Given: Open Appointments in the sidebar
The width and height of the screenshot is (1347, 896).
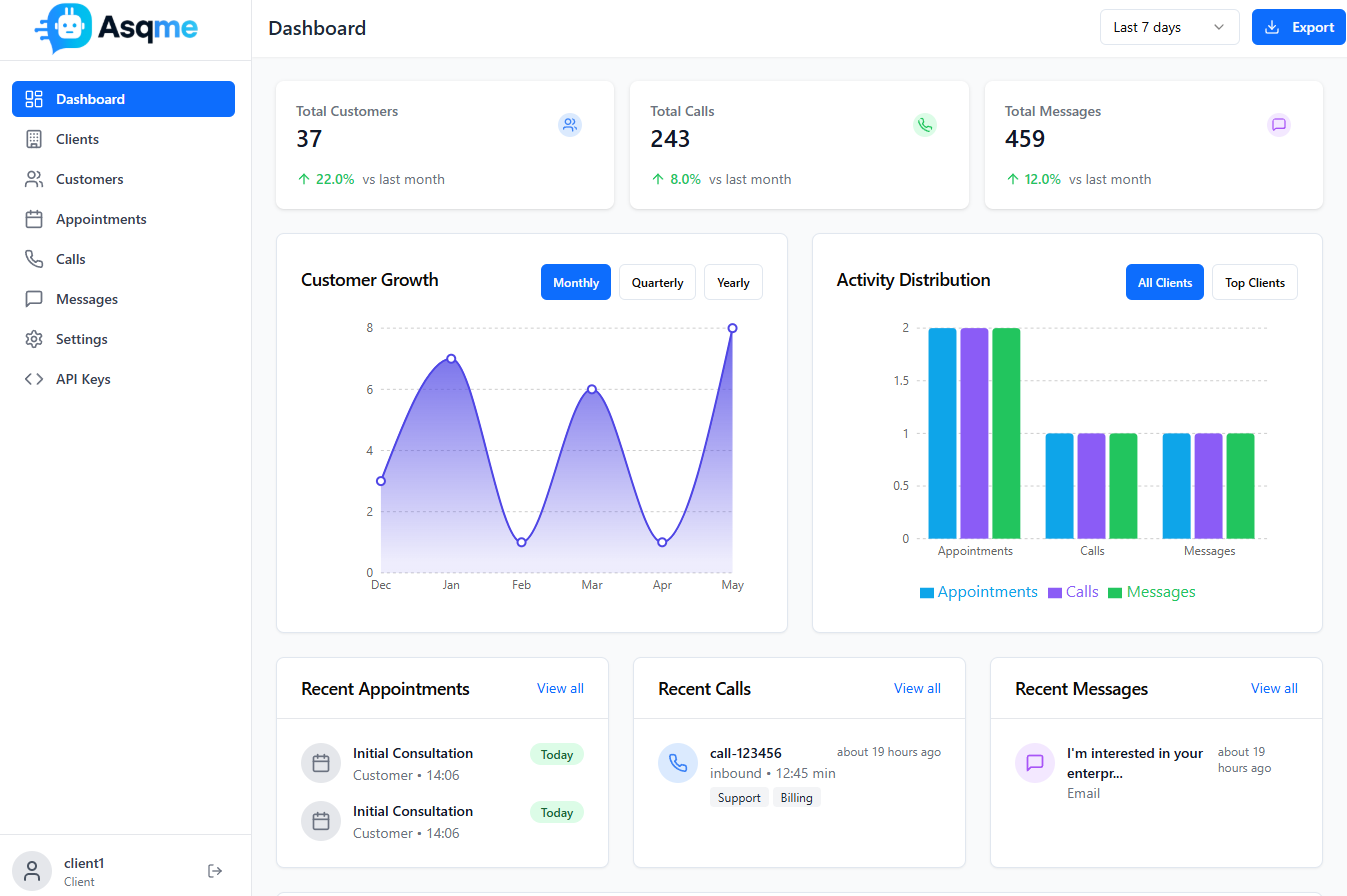Looking at the screenshot, I should coord(101,219).
